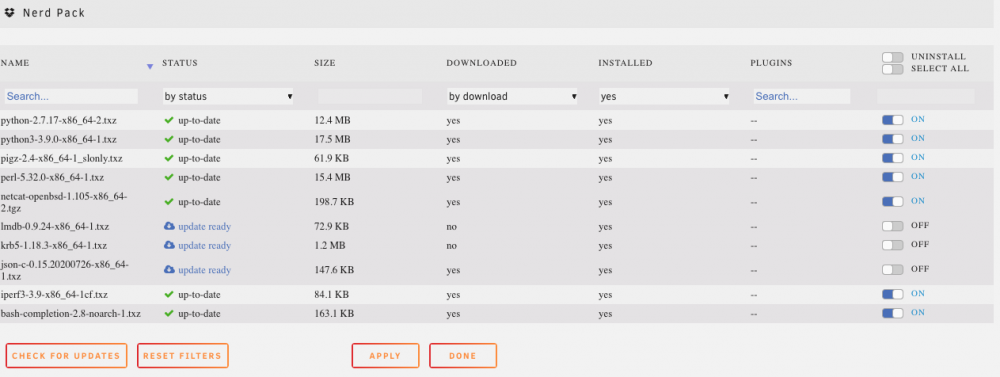Click the APPLY button
Screen dimensions: 1000x377
coord(385,356)
